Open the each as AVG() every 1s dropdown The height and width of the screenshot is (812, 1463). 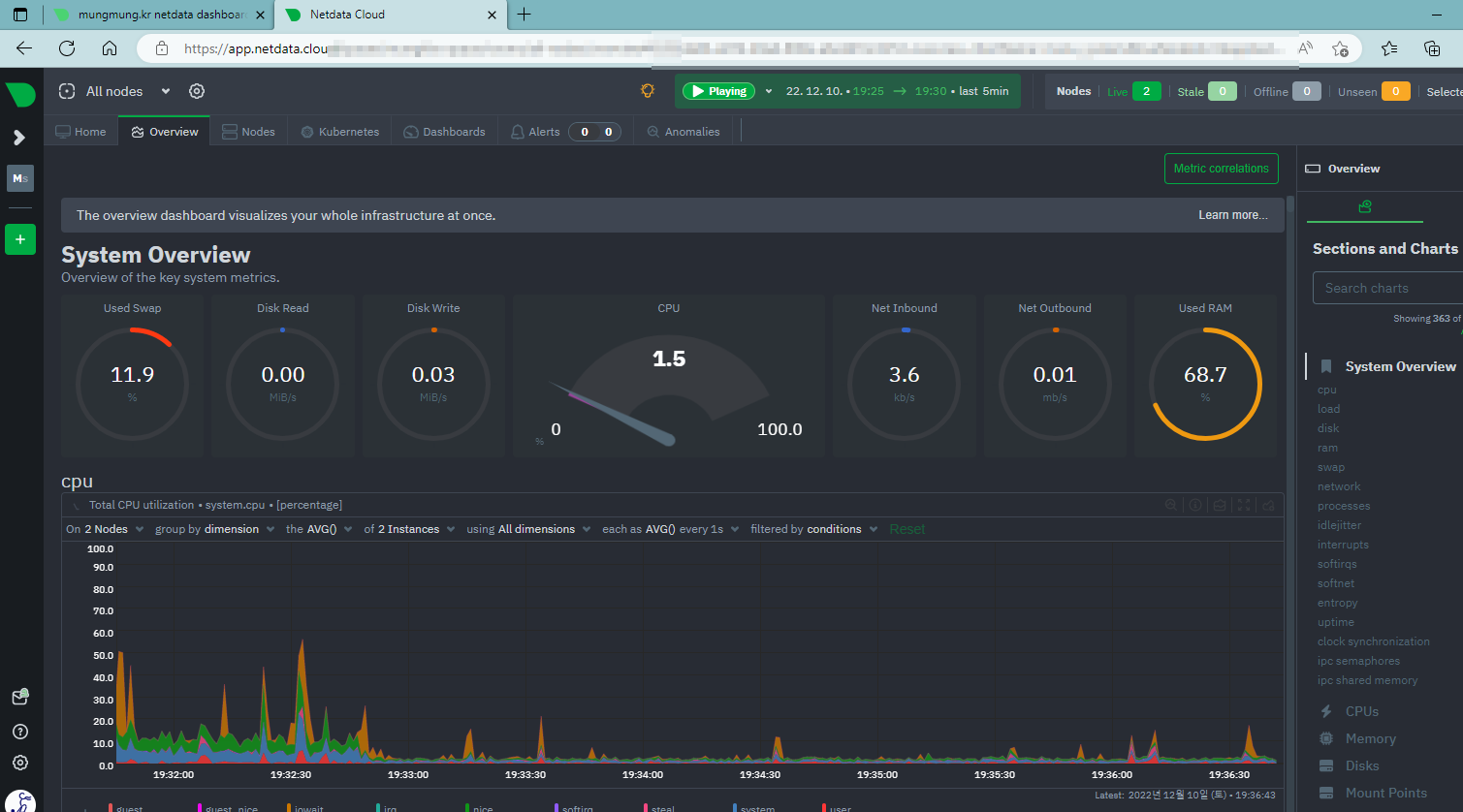tap(670, 529)
